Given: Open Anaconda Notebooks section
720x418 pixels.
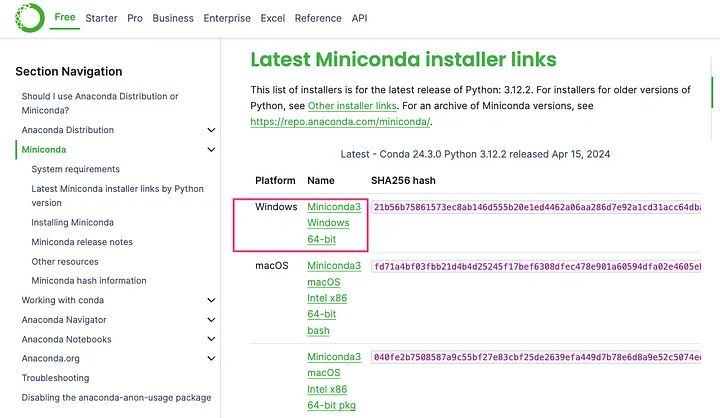Looking at the screenshot, I should [x=67, y=339].
